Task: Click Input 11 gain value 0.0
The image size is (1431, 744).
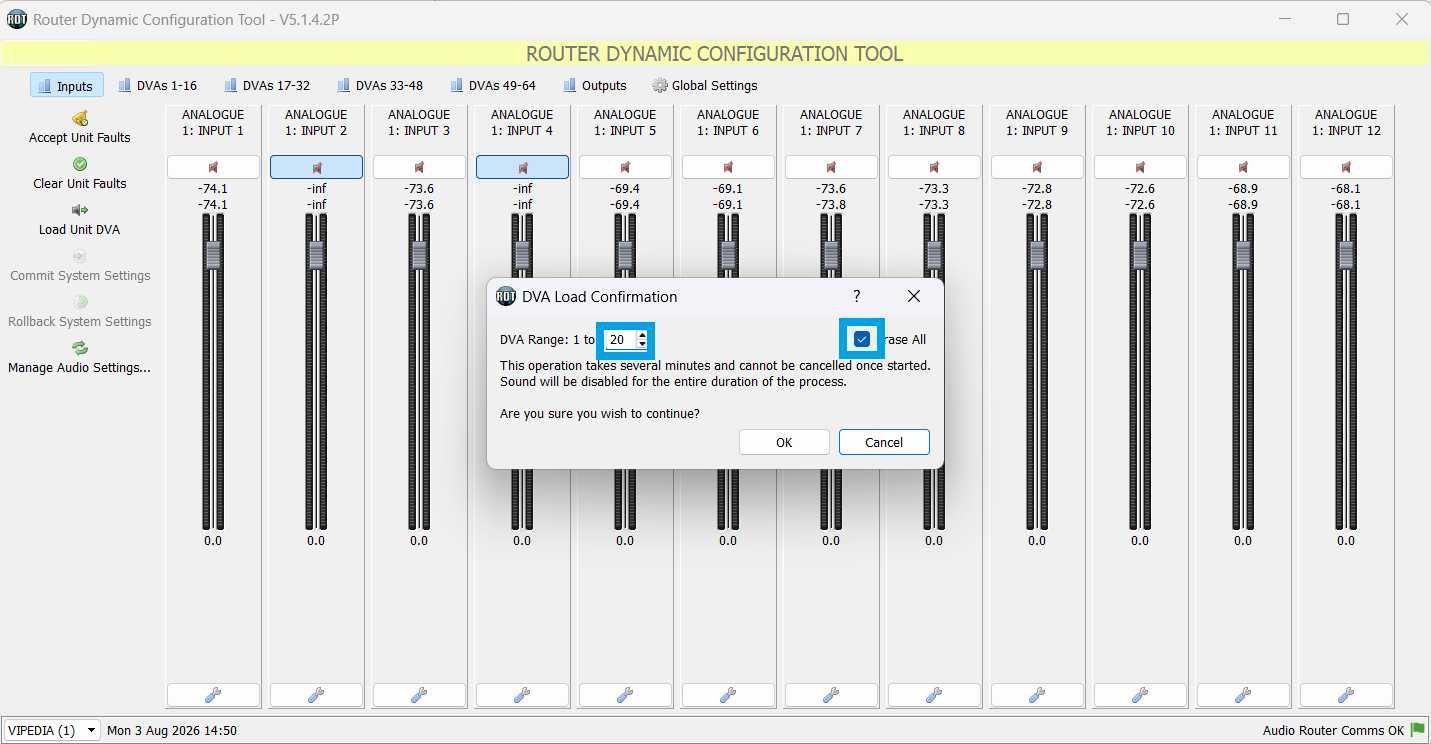Action: [1243, 541]
